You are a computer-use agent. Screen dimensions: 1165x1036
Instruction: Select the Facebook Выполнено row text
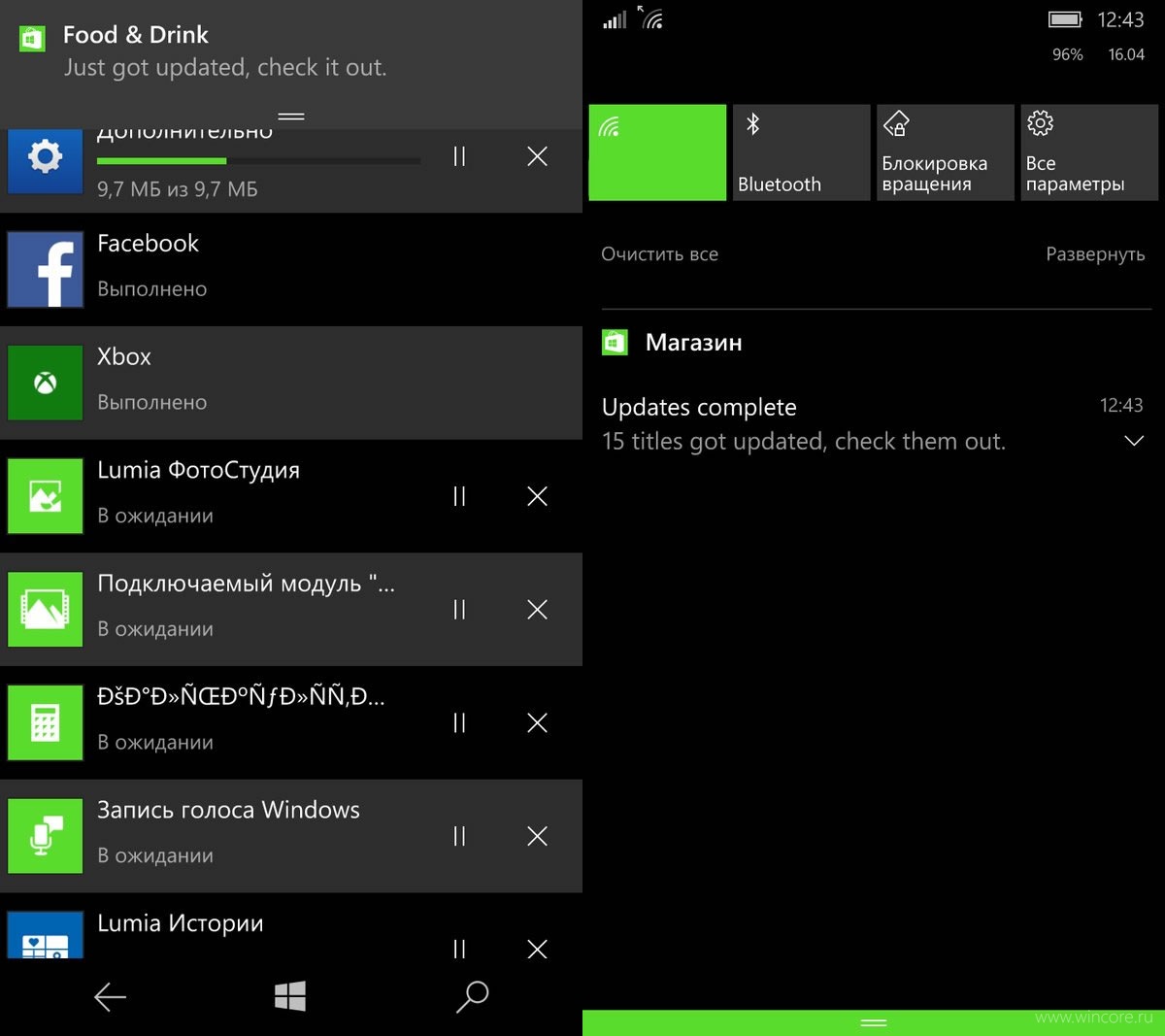pyautogui.click(x=152, y=289)
